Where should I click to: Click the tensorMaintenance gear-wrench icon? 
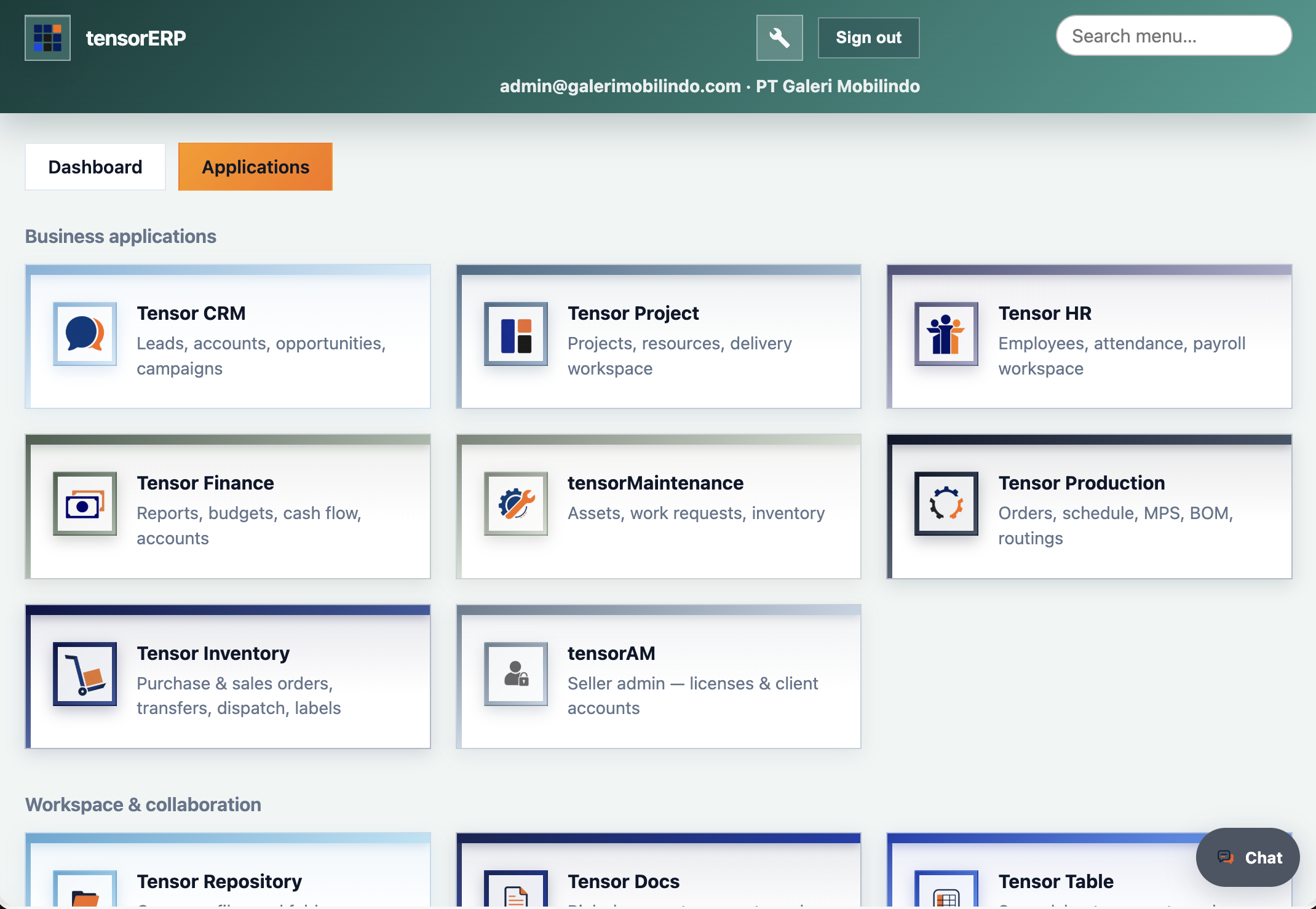[x=515, y=504]
